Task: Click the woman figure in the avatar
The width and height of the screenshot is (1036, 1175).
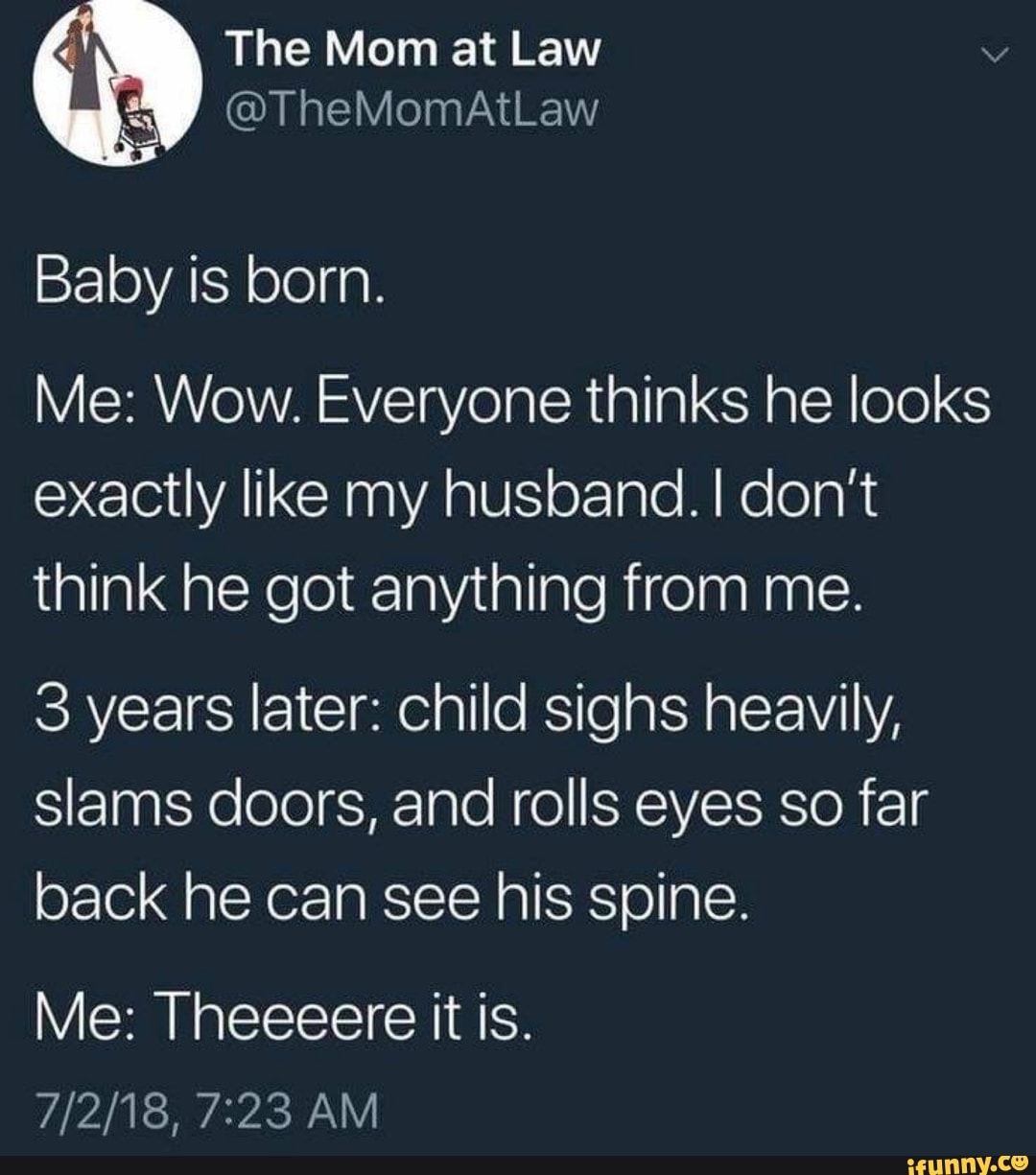Action: click(x=86, y=80)
